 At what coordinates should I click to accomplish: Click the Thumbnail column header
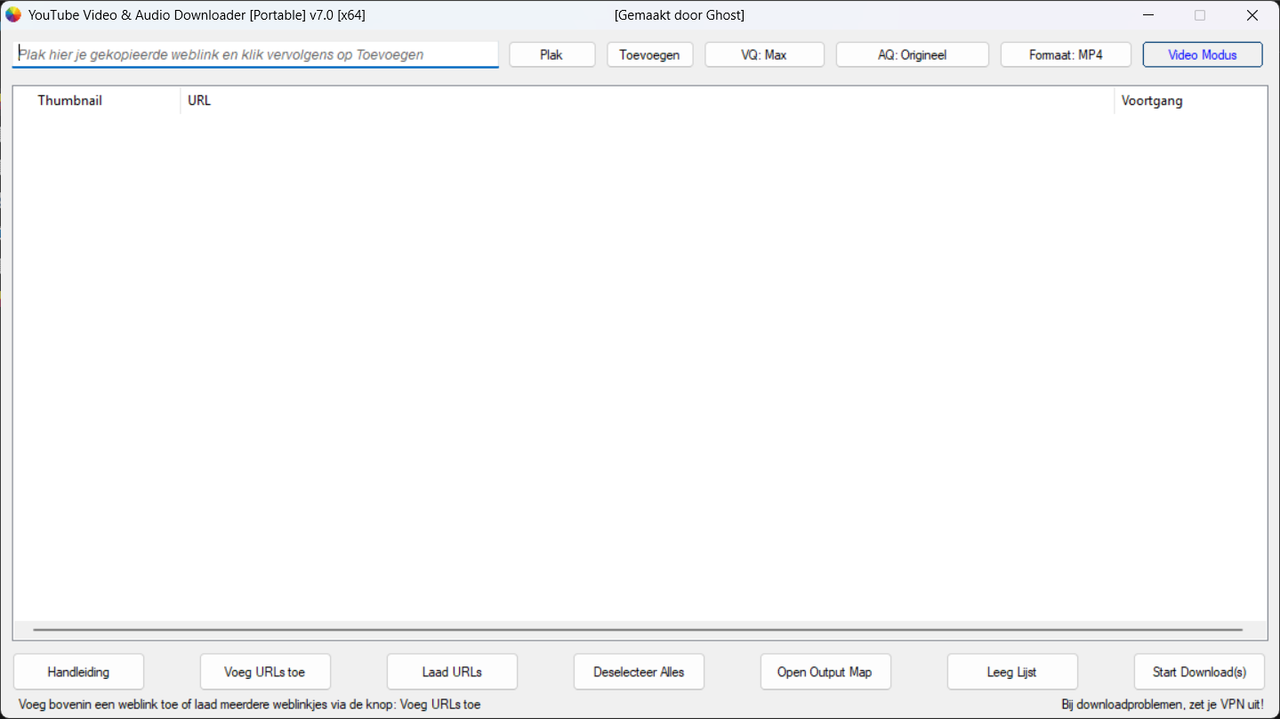97,101
